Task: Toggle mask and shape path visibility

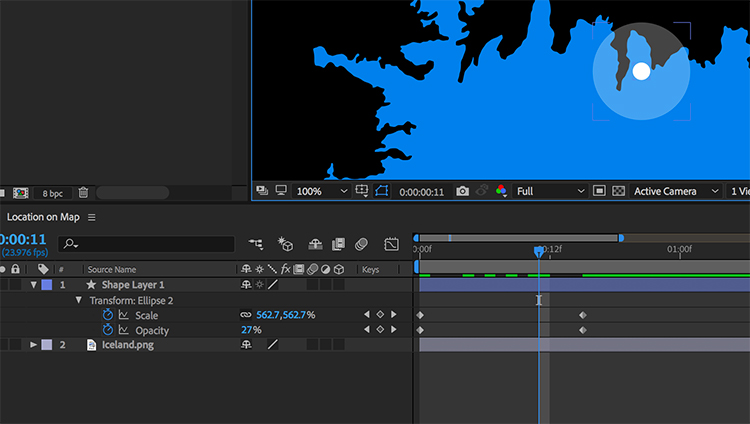Action: coord(382,191)
